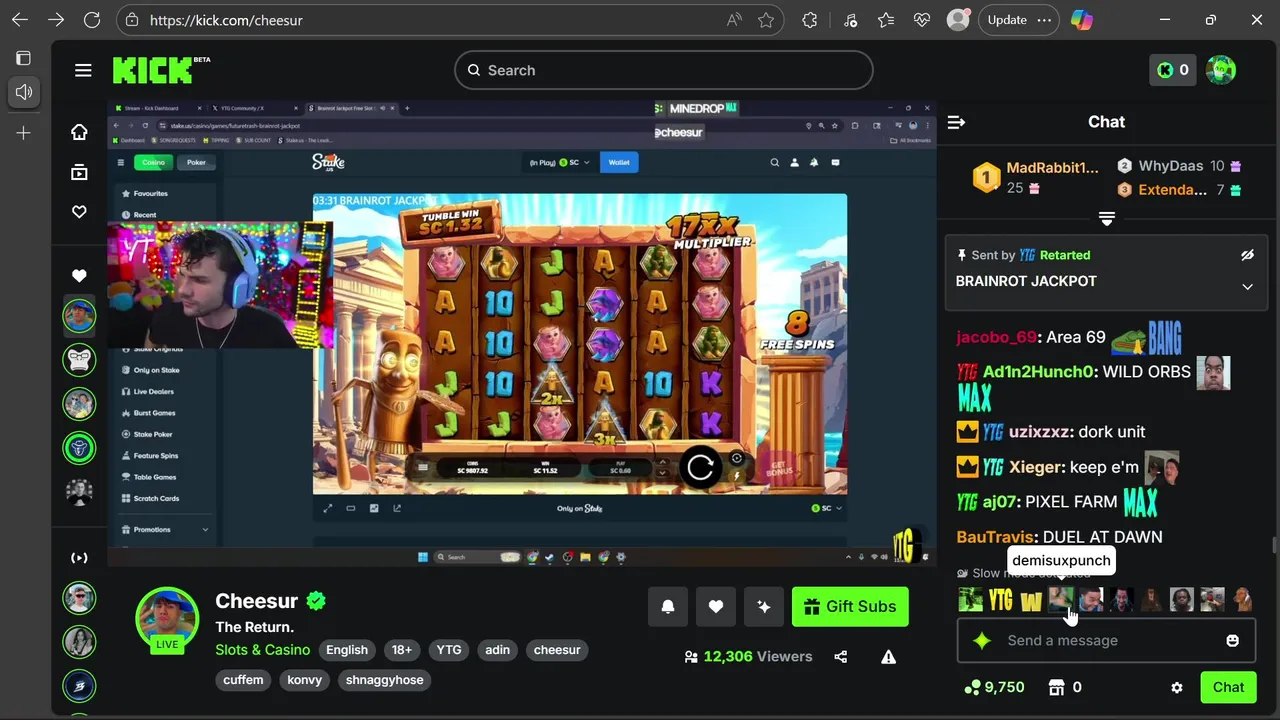Open the user profile avatar menu

click(x=1221, y=70)
